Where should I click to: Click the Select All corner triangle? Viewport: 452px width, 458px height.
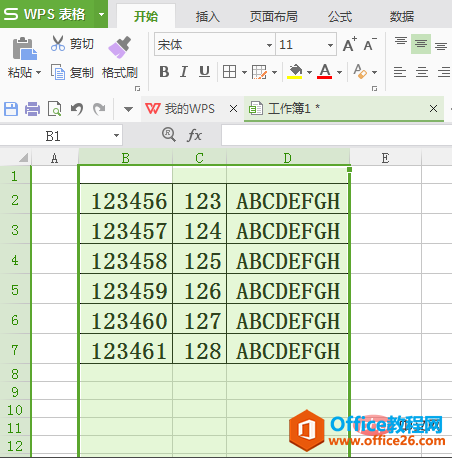tap(23, 158)
